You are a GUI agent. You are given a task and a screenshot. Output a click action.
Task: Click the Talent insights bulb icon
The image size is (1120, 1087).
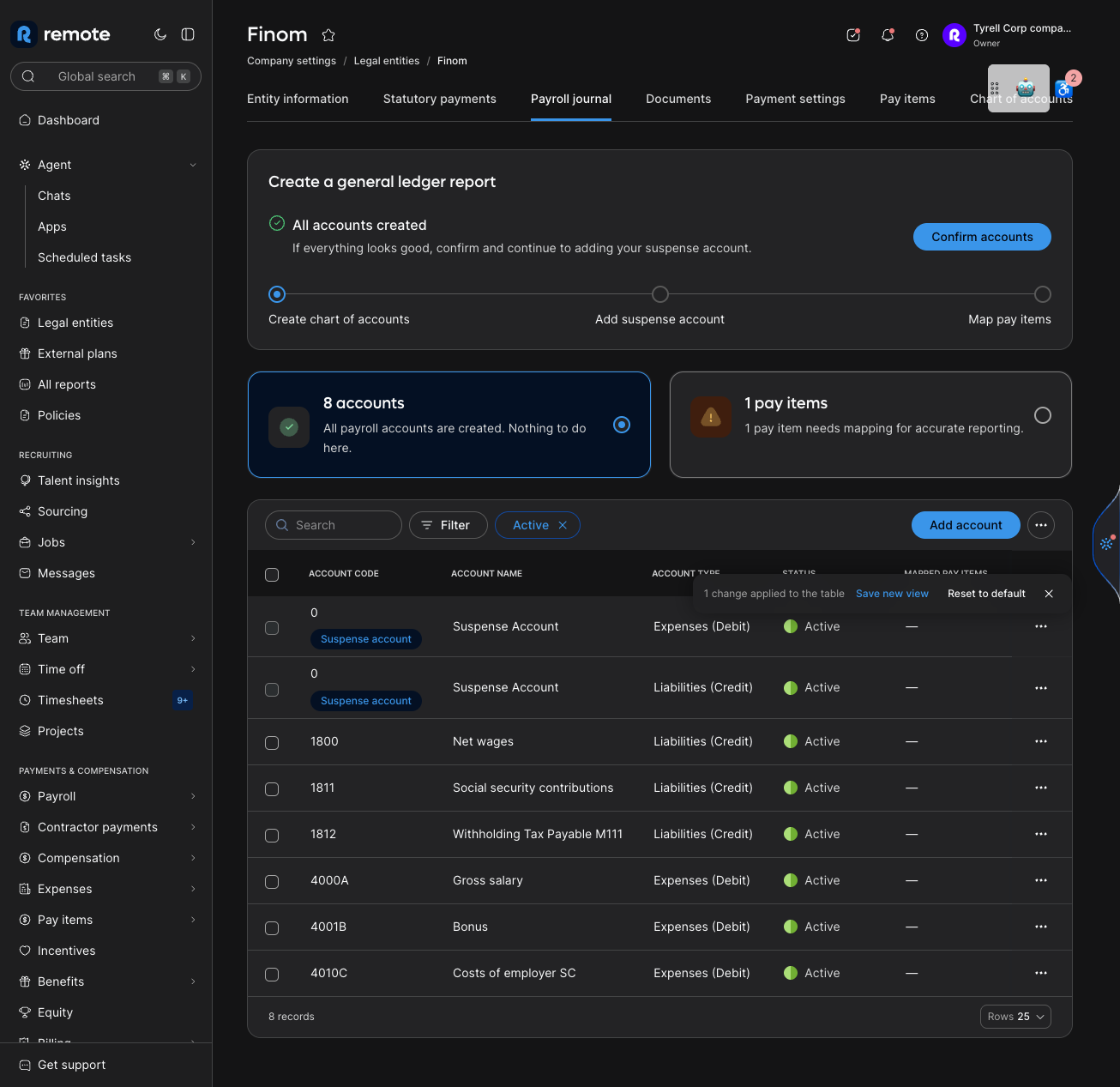pyautogui.click(x=25, y=480)
